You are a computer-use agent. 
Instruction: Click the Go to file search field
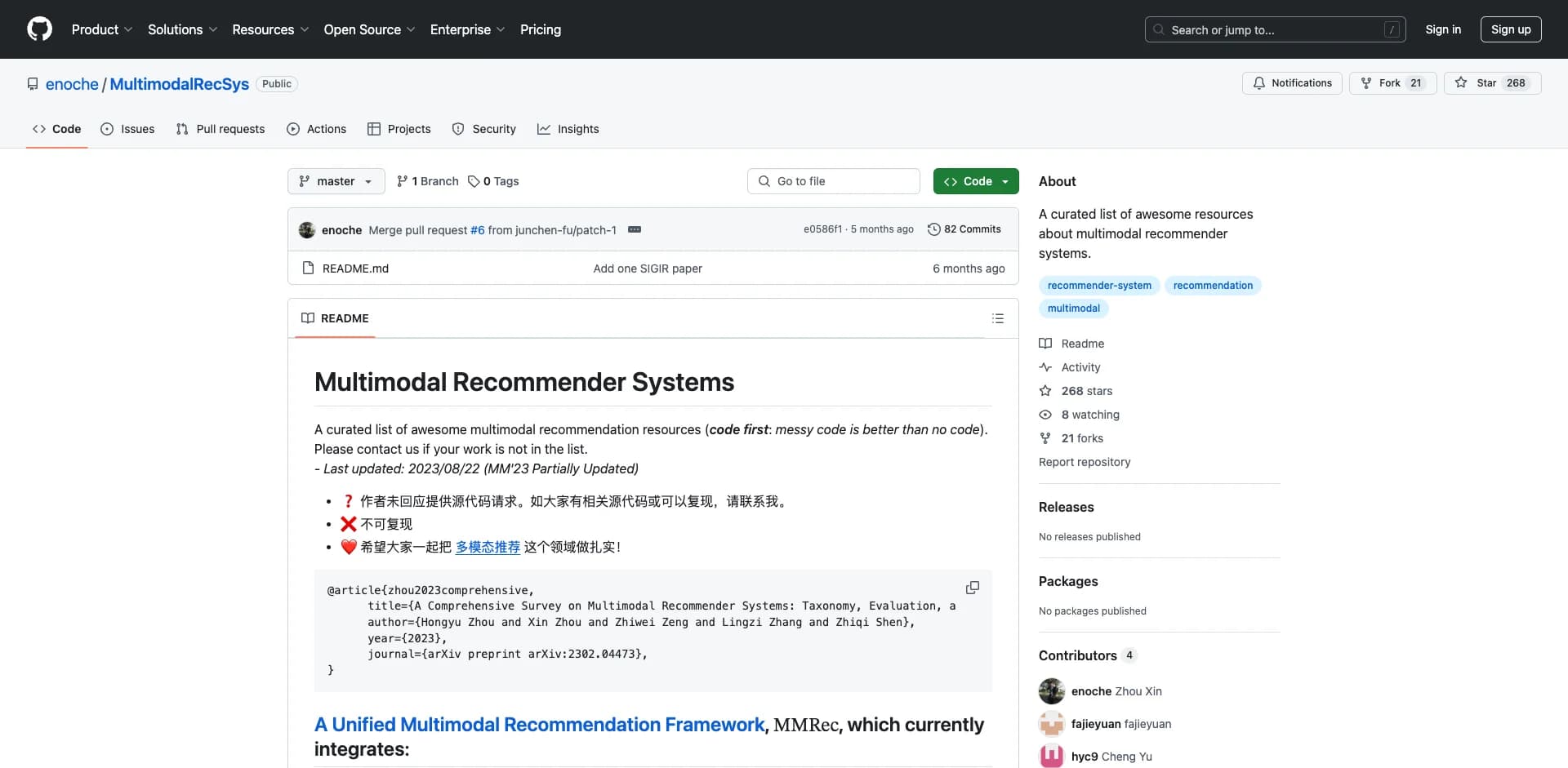pos(834,181)
